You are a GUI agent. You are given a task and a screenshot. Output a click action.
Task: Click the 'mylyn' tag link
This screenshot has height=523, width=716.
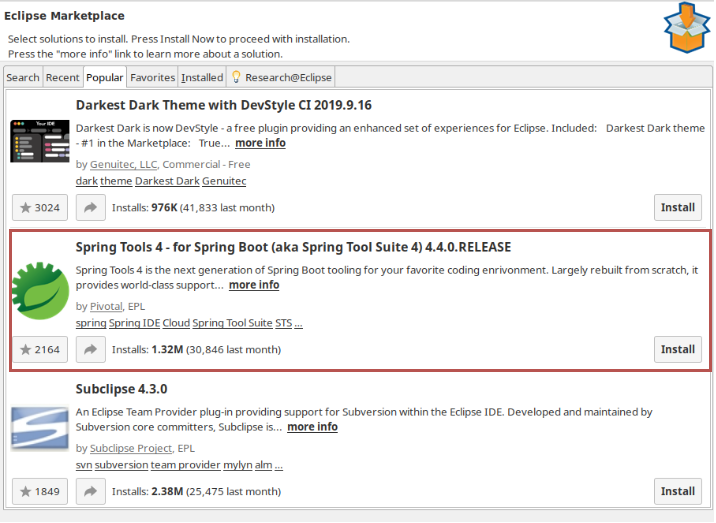pyautogui.click(x=237, y=465)
